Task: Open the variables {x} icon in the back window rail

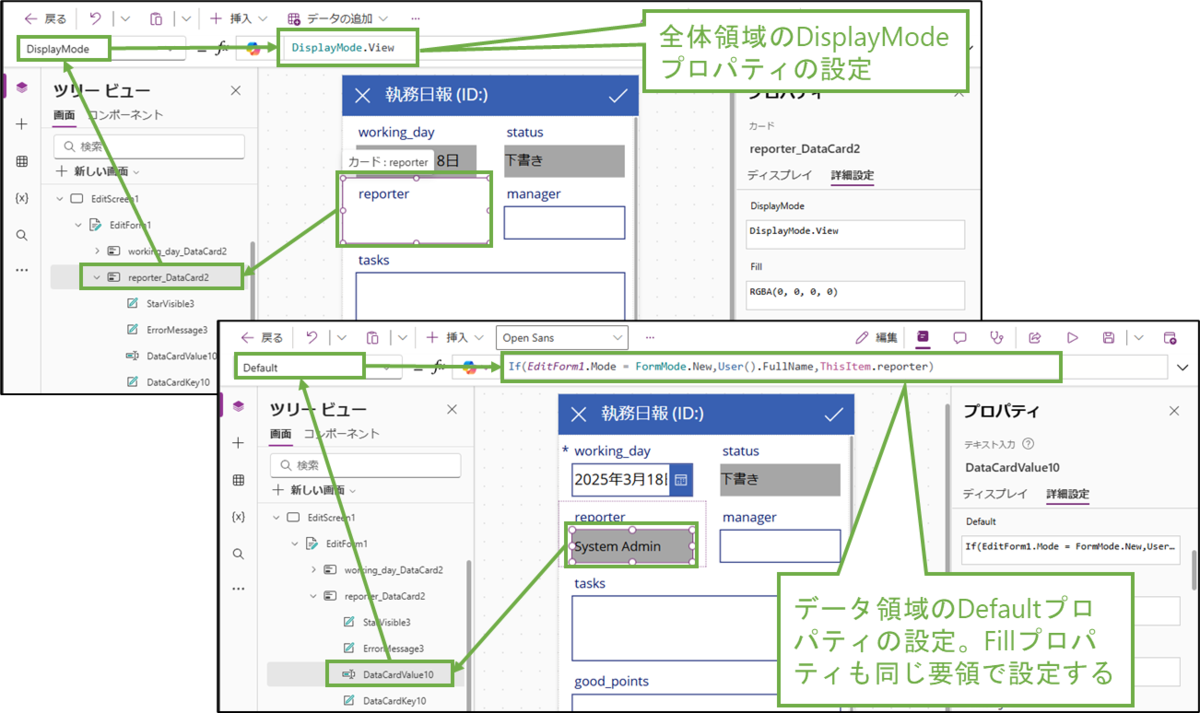Action: pos(22,198)
